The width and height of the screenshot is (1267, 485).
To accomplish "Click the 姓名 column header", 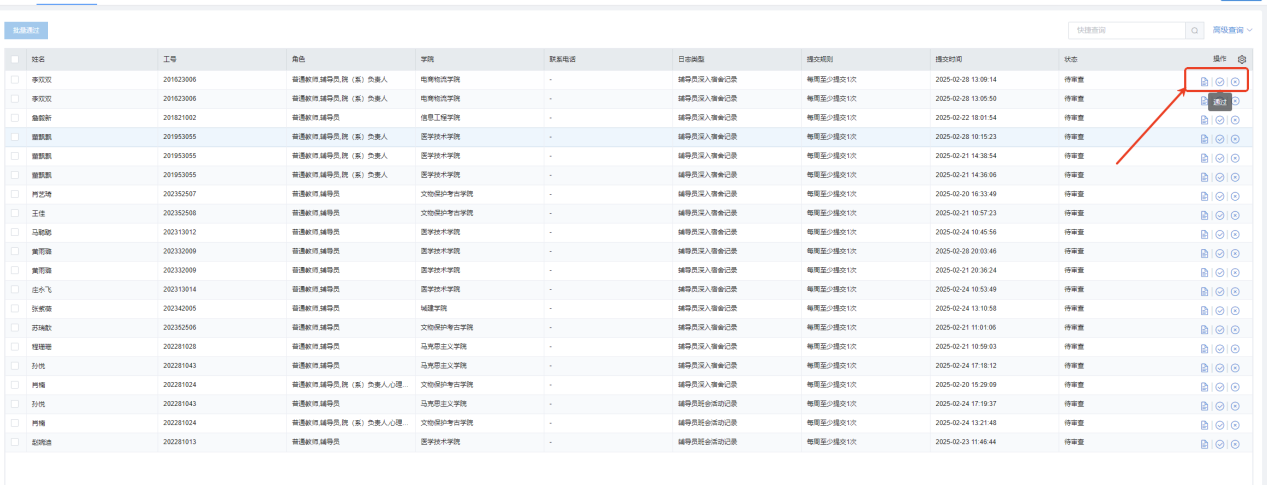I will [38, 60].
